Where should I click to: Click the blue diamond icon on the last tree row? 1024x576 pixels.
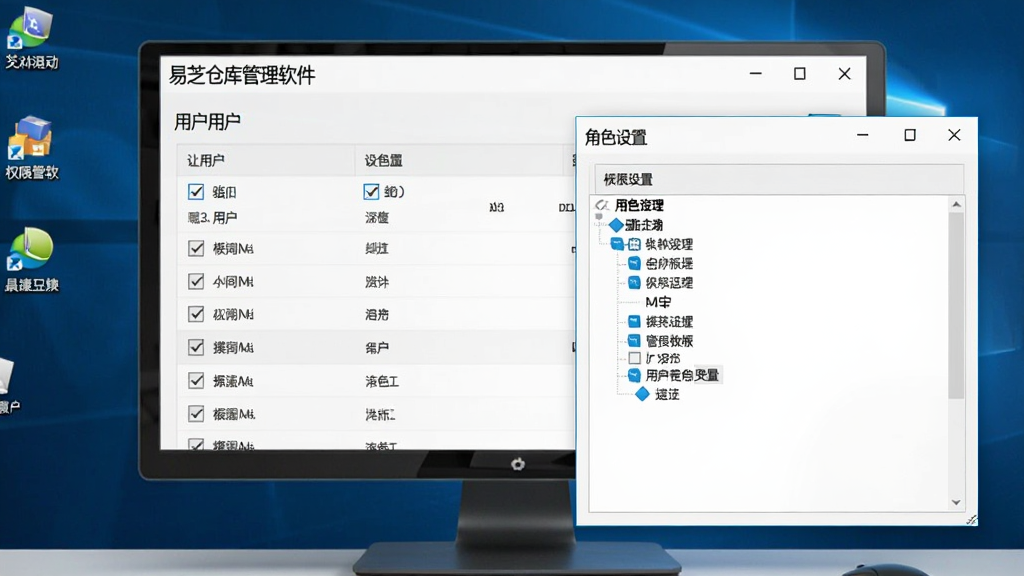[643, 394]
